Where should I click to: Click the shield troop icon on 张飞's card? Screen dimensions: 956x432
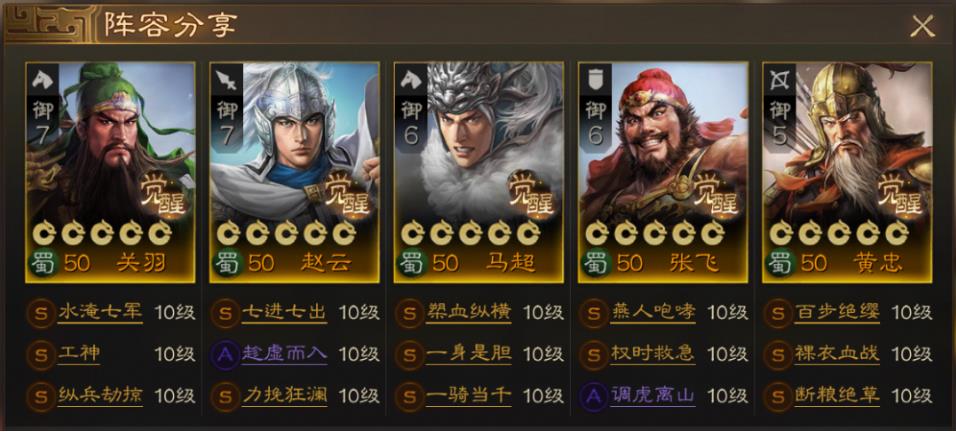(594, 78)
